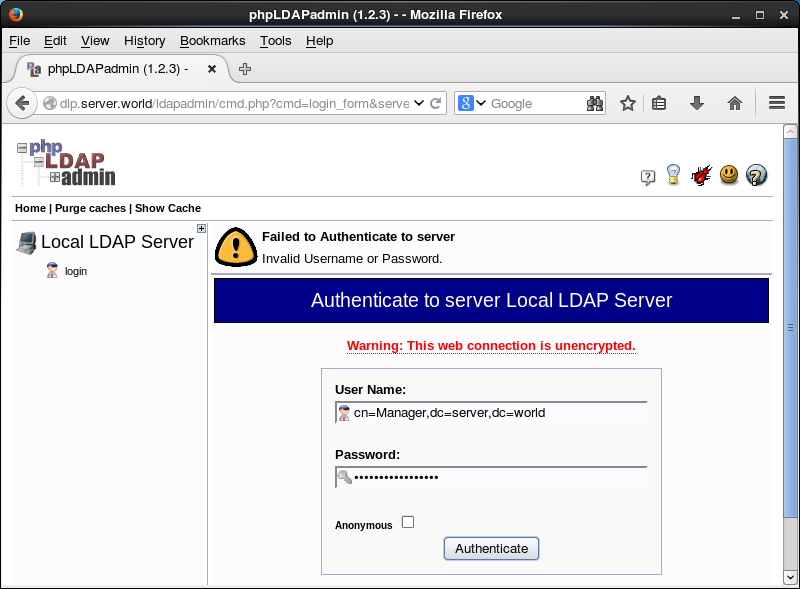Click the smiley face donate icon
Viewport: 800px width, 589px height.
pos(729,175)
